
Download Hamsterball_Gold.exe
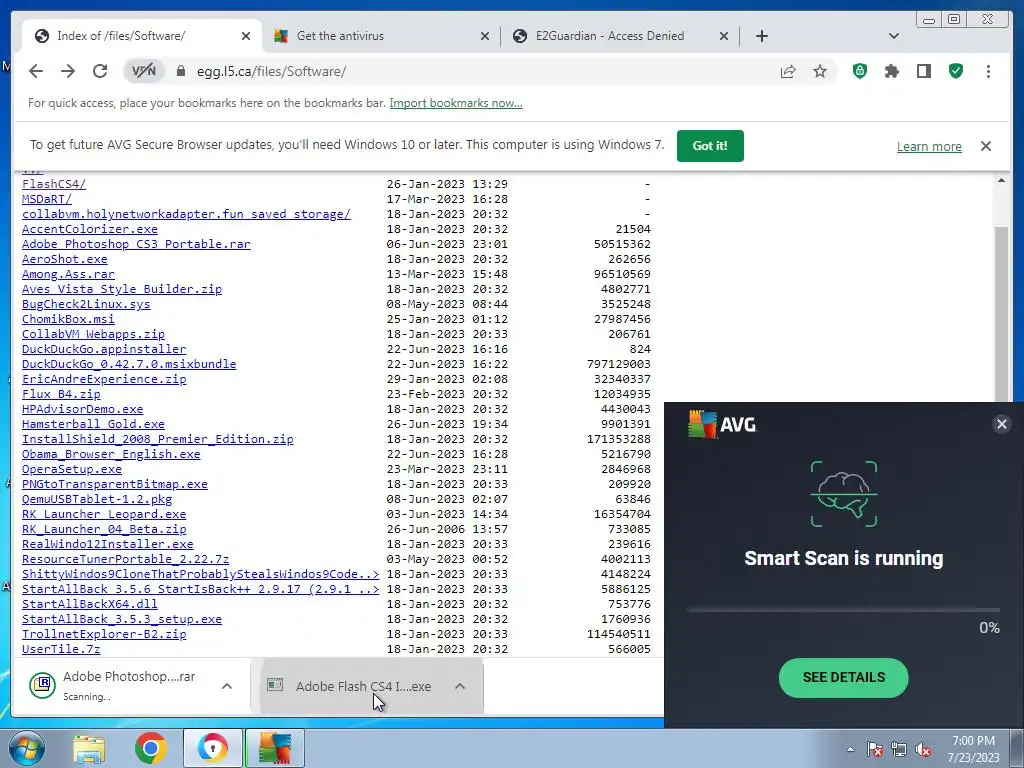(x=93, y=424)
